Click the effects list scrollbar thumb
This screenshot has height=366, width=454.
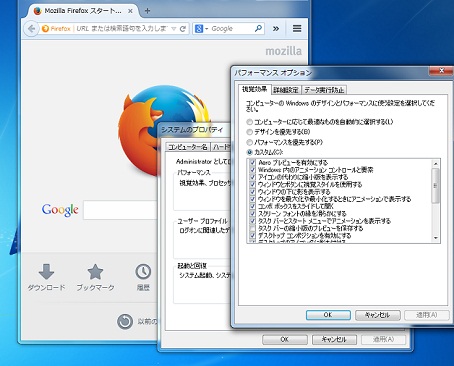pyautogui.click(x=435, y=186)
